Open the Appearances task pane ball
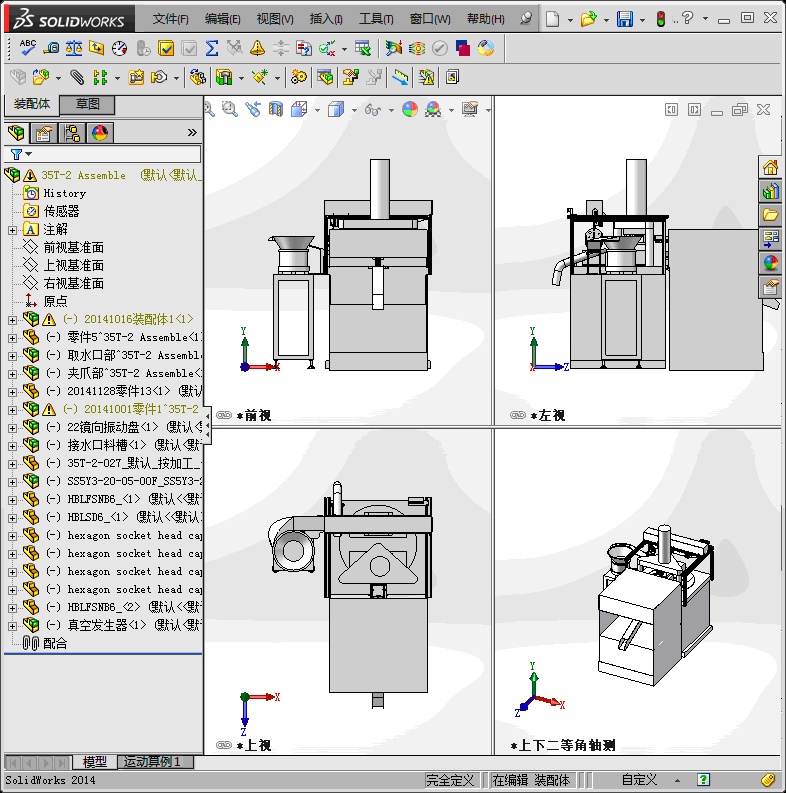The image size is (786, 793). pos(770,263)
